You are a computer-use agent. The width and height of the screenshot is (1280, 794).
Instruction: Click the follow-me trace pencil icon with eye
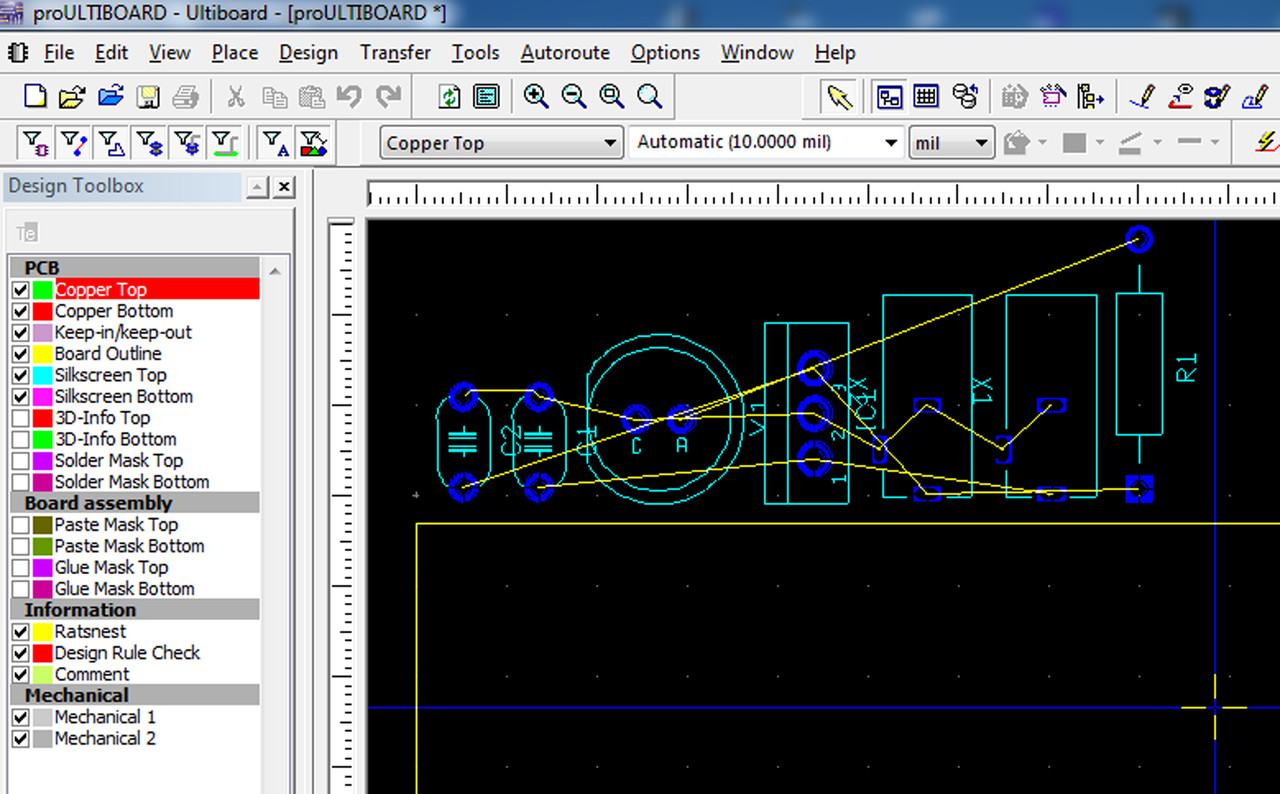coord(1180,96)
